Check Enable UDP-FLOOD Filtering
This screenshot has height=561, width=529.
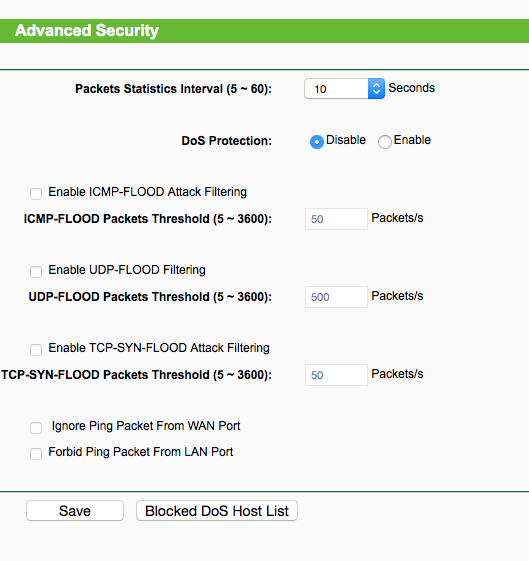pos(36,272)
